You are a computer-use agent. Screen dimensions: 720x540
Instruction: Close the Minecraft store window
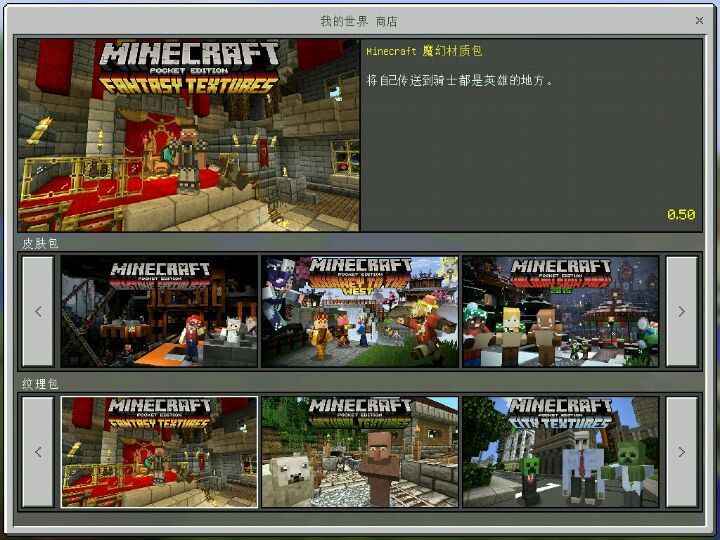699,20
